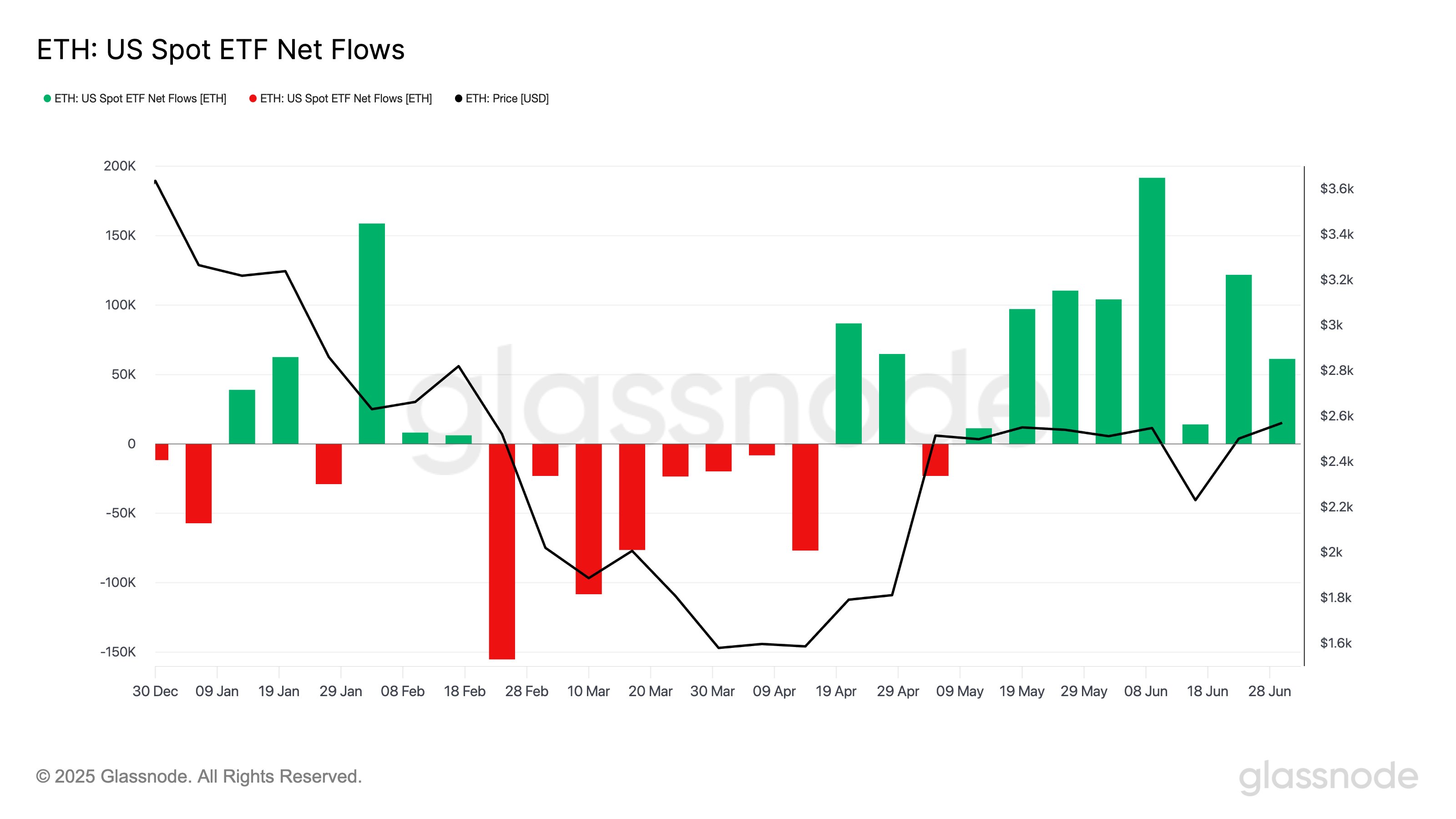Toggle the red-dotted Net Flows legend label

tap(346, 98)
